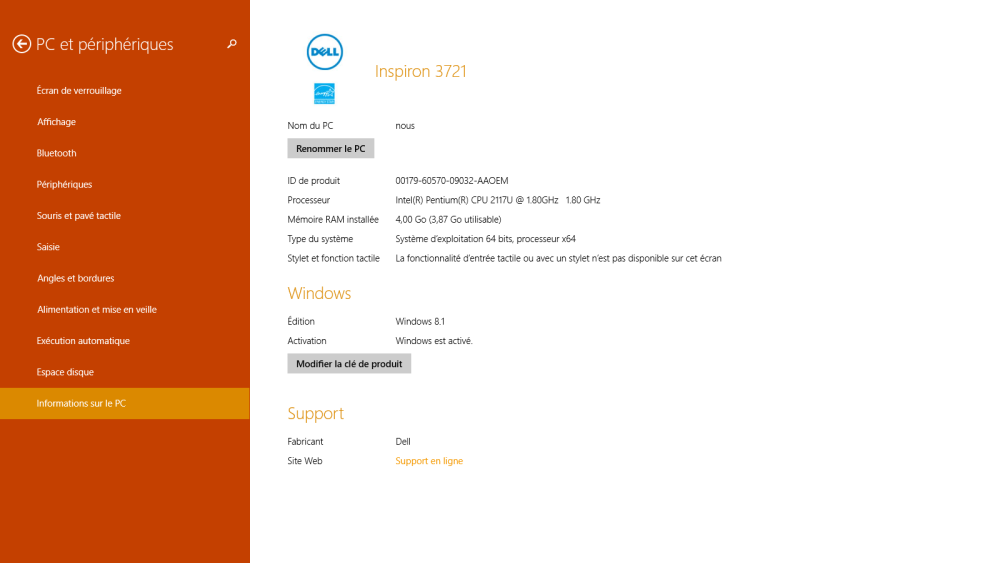This screenshot has height=563, width=1000.
Task: Click the Windows 8.1 edition value
Action: pos(420,321)
